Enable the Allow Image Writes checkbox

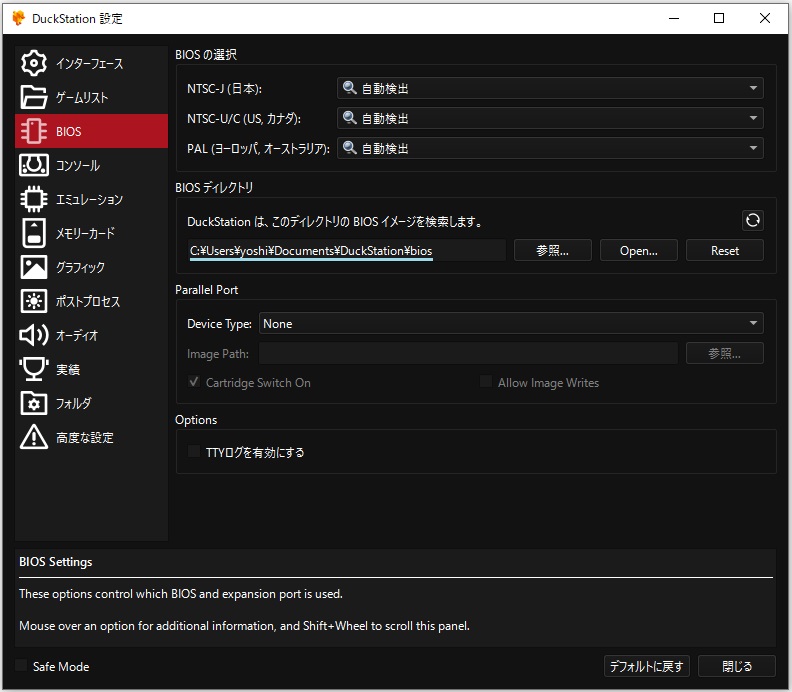pyautogui.click(x=486, y=382)
